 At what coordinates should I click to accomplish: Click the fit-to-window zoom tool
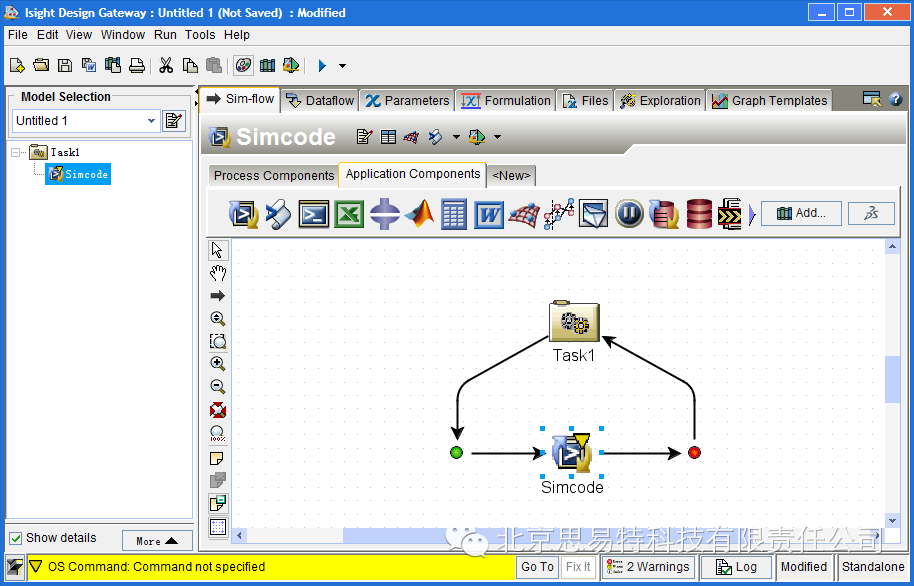click(217, 410)
